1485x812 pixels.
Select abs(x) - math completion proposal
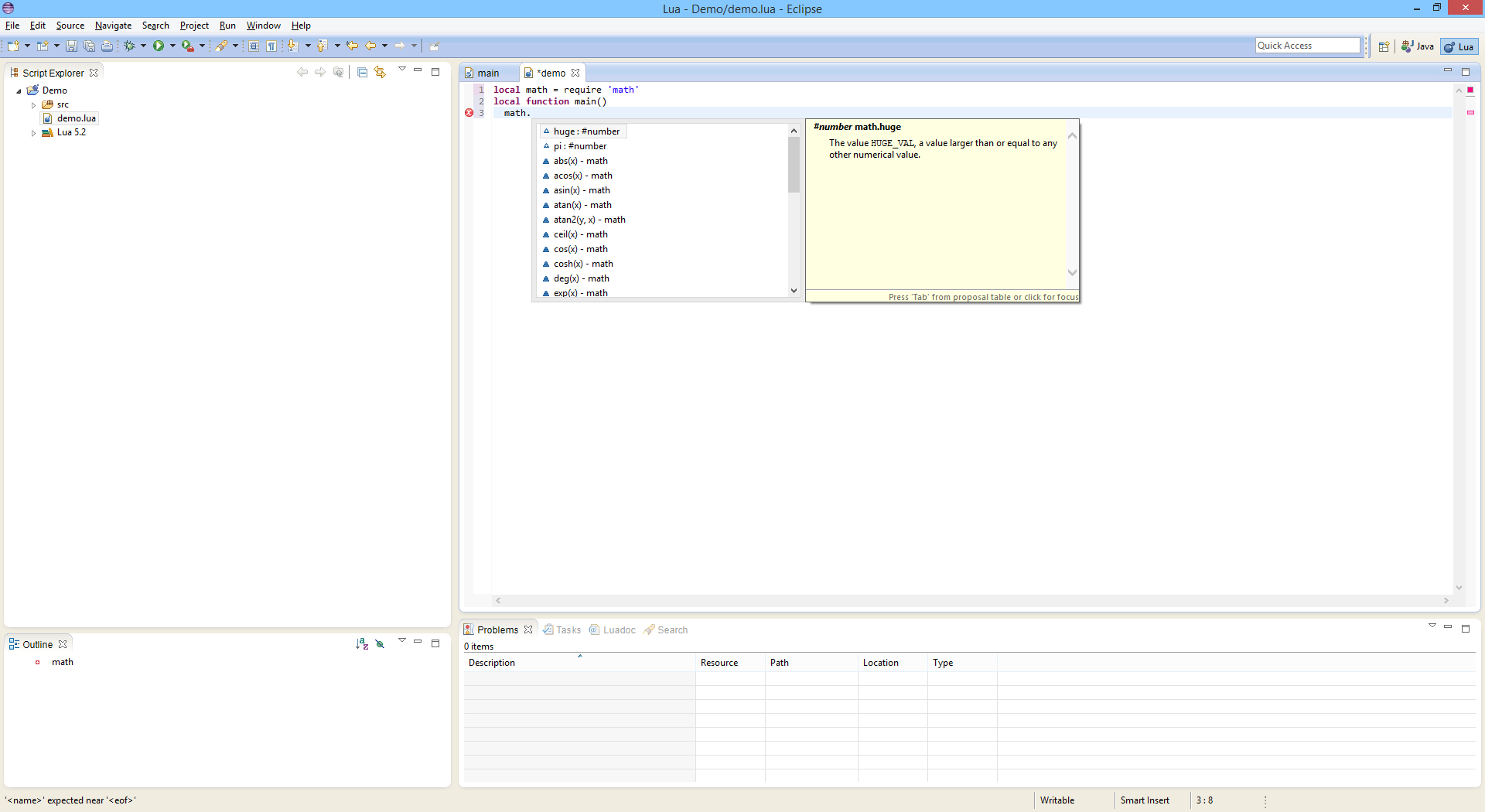[x=581, y=161]
